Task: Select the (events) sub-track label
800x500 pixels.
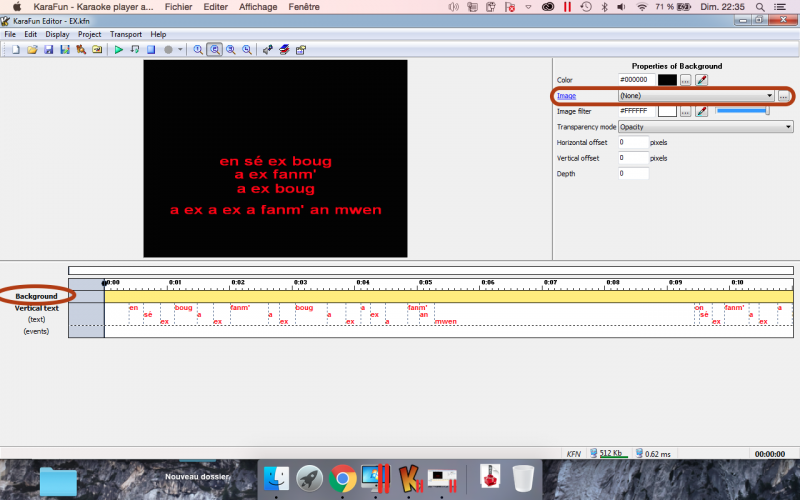Action: [x=36, y=331]
